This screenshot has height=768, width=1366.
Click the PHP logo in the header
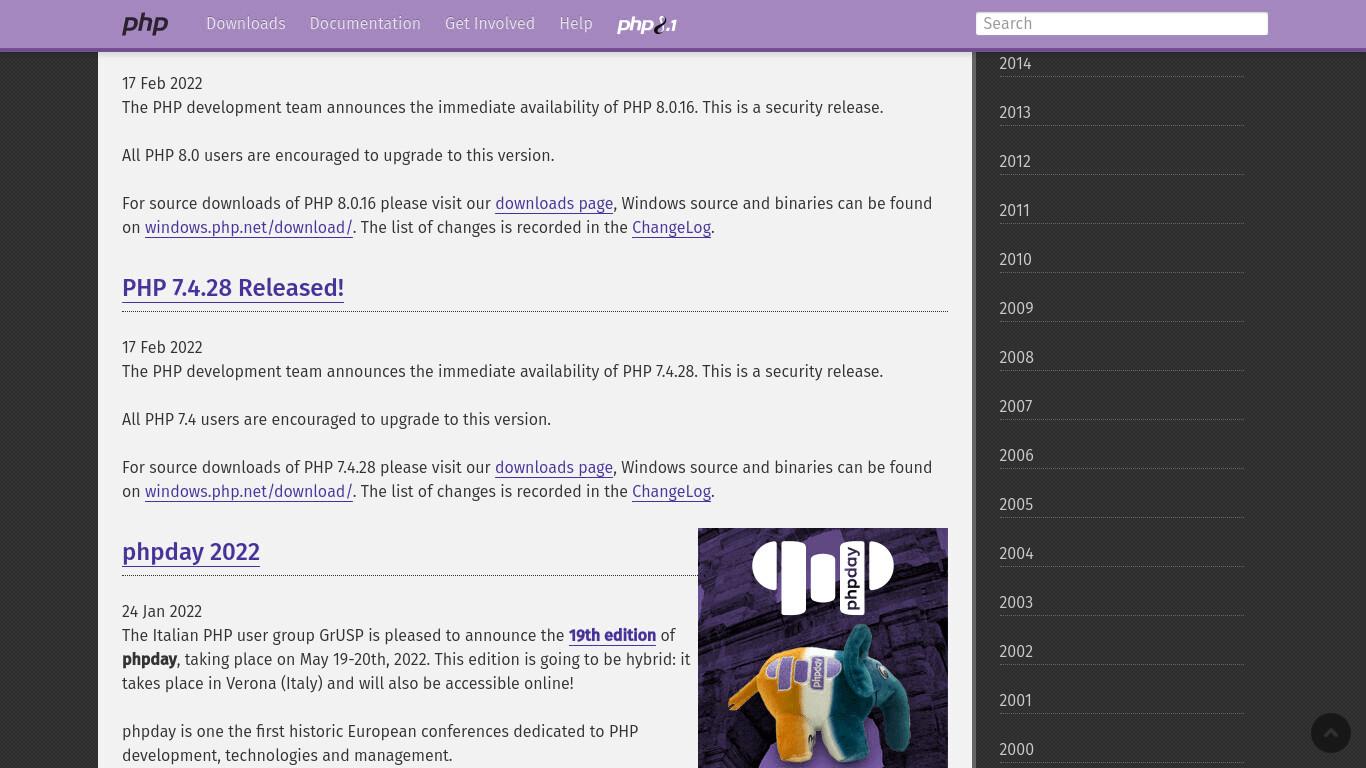click(145, 24)
